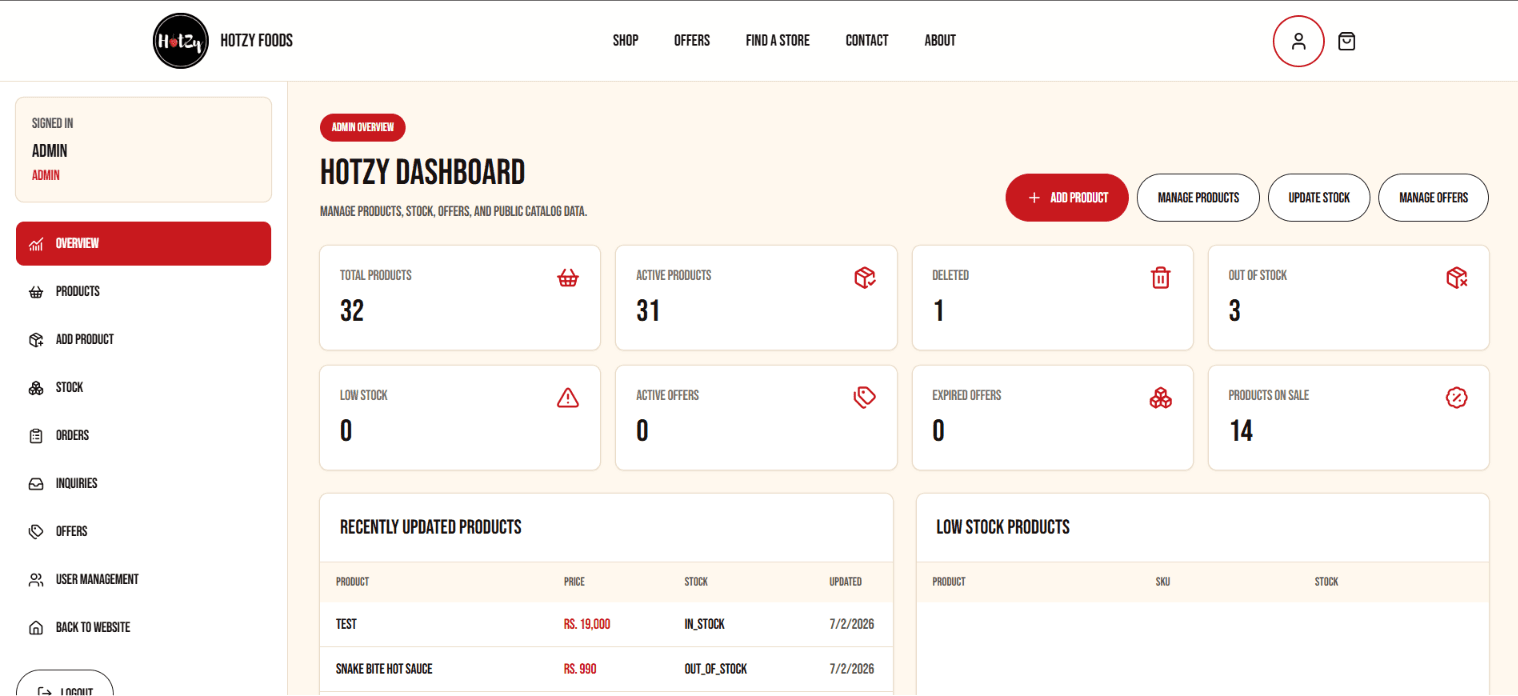Click the Manage Offers button
The height and width of the screenshot is (696, 1518).
click(1433, 198)
